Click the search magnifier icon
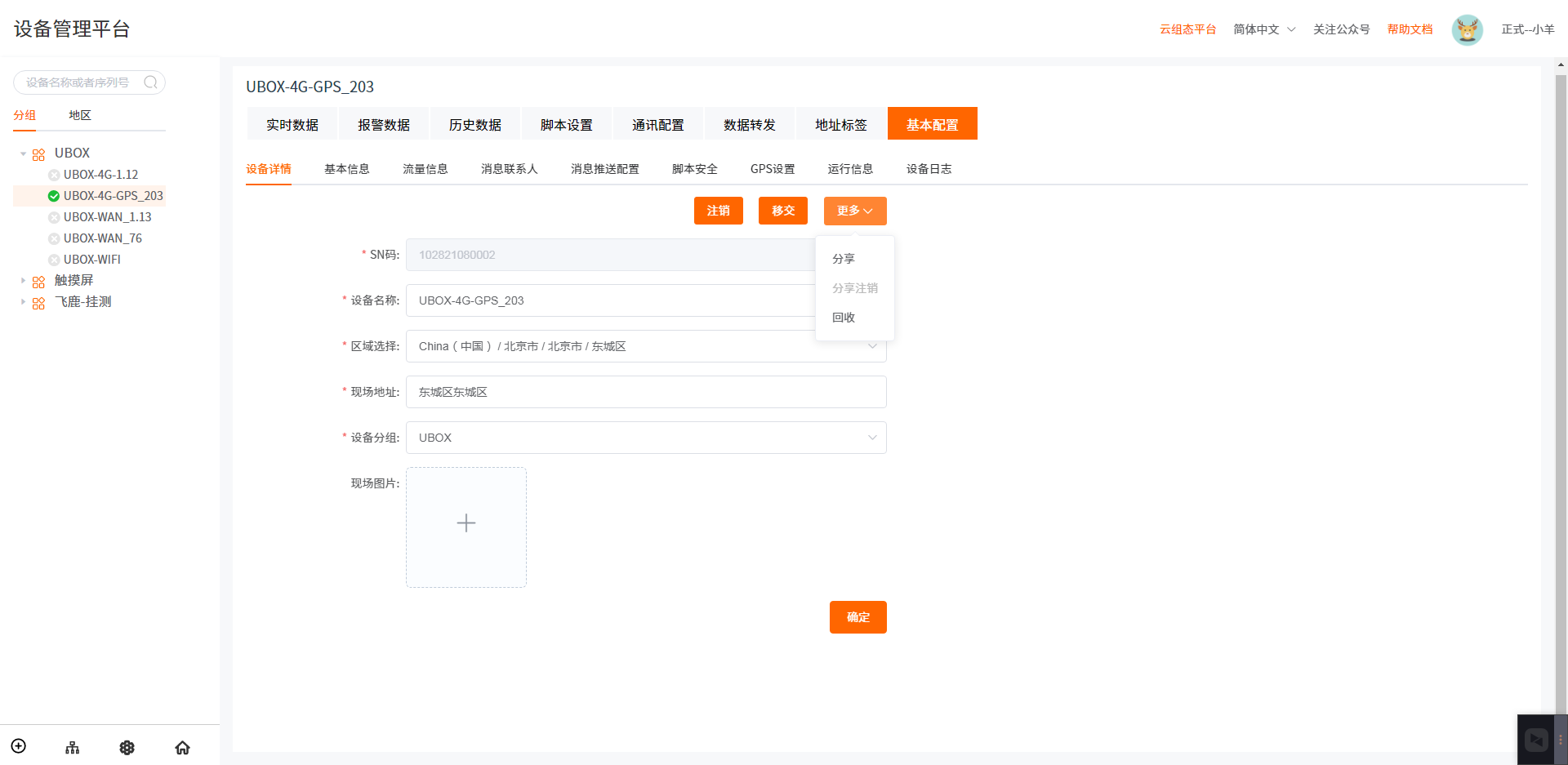Screen dimensions: 1568x765 click(x=150, y=82)
